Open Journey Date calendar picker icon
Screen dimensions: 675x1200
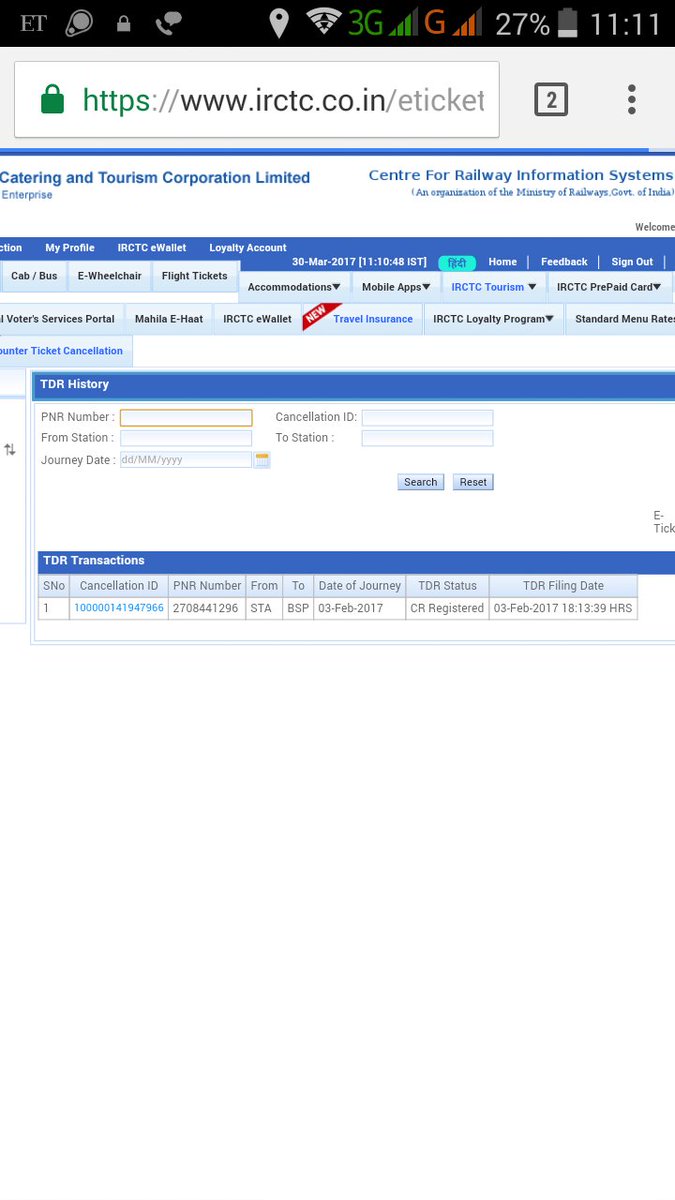coord(262,460)
